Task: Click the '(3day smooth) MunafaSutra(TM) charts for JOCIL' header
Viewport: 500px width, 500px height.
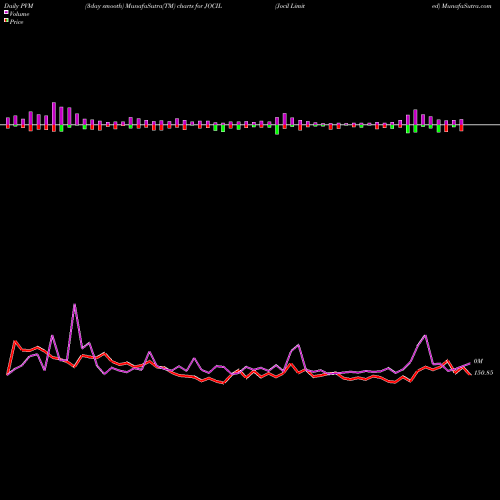Action: [153, 6]
